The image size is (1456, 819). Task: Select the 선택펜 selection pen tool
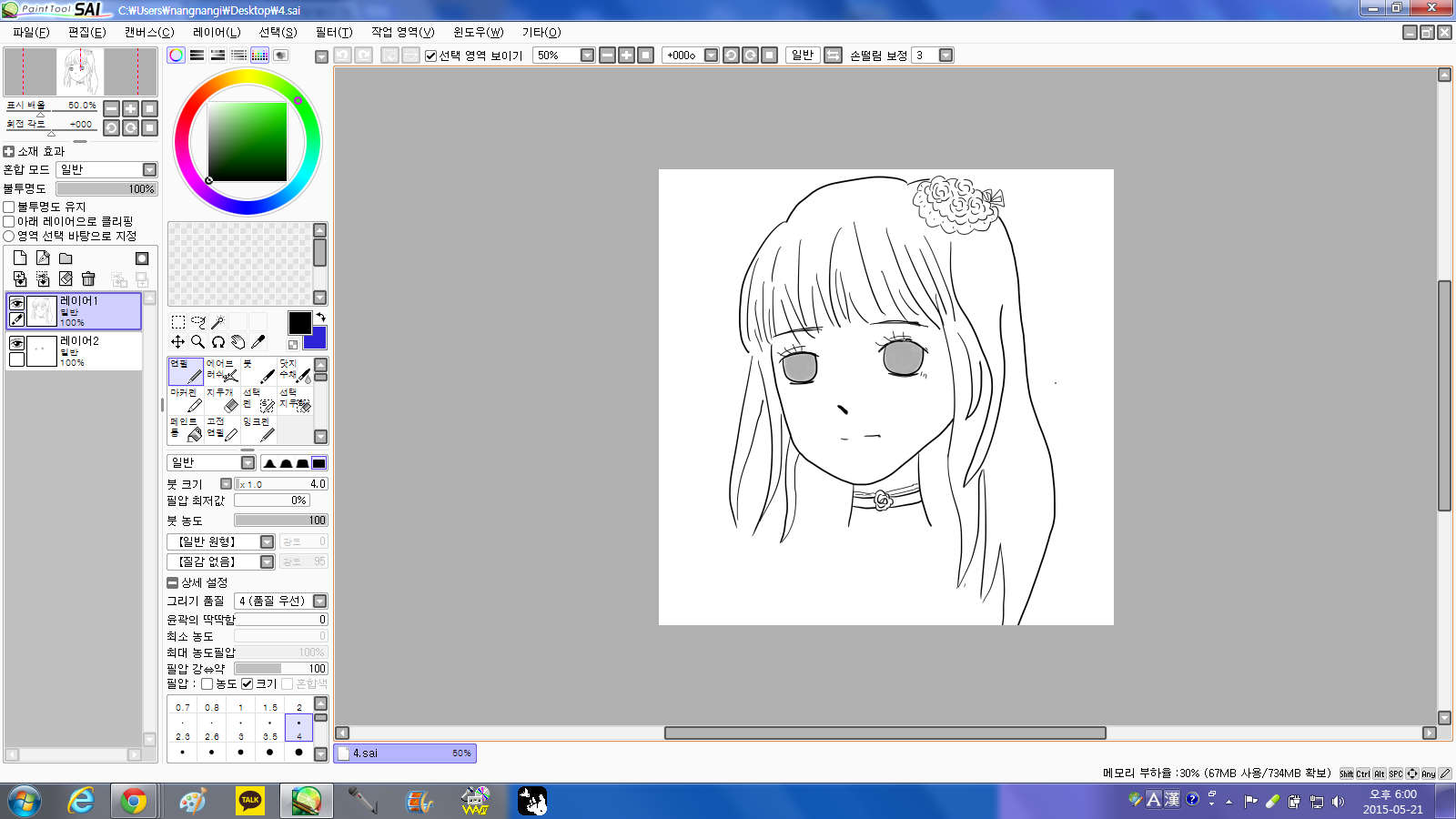pyautogui.click(x=258, y=400)
